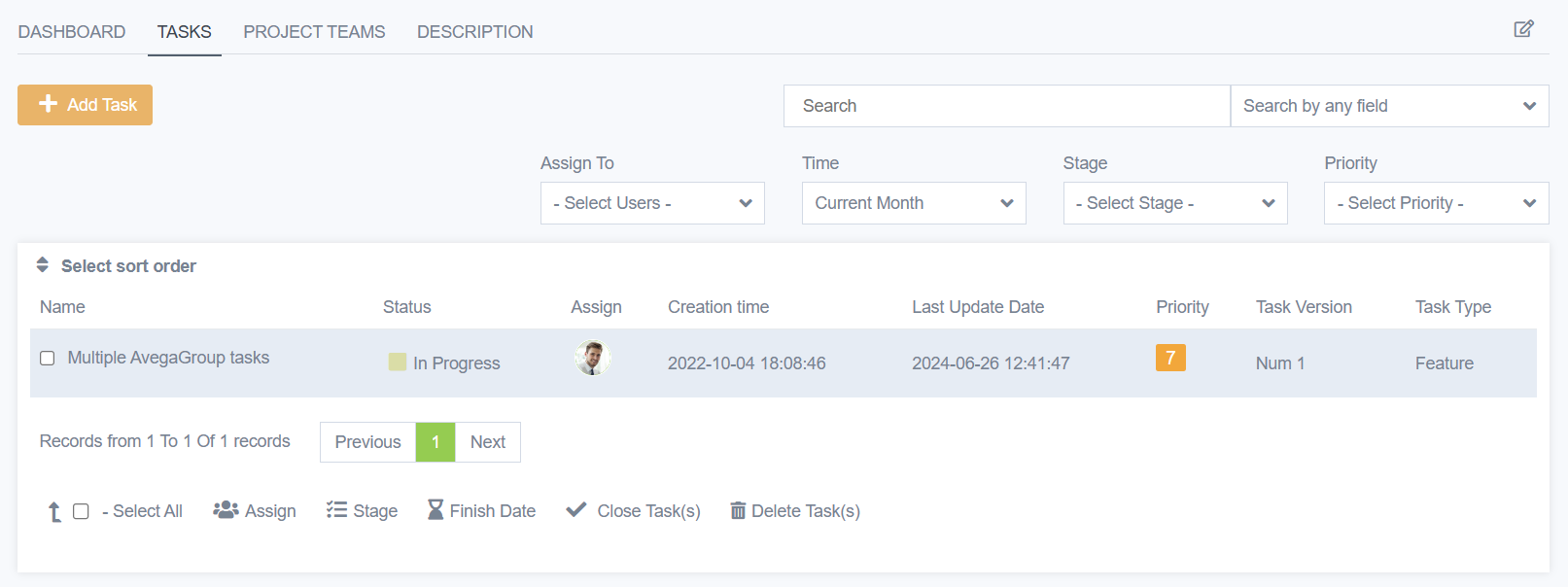Click the Stage list icon
1568x587 pixels.
[x=336, y=510]
